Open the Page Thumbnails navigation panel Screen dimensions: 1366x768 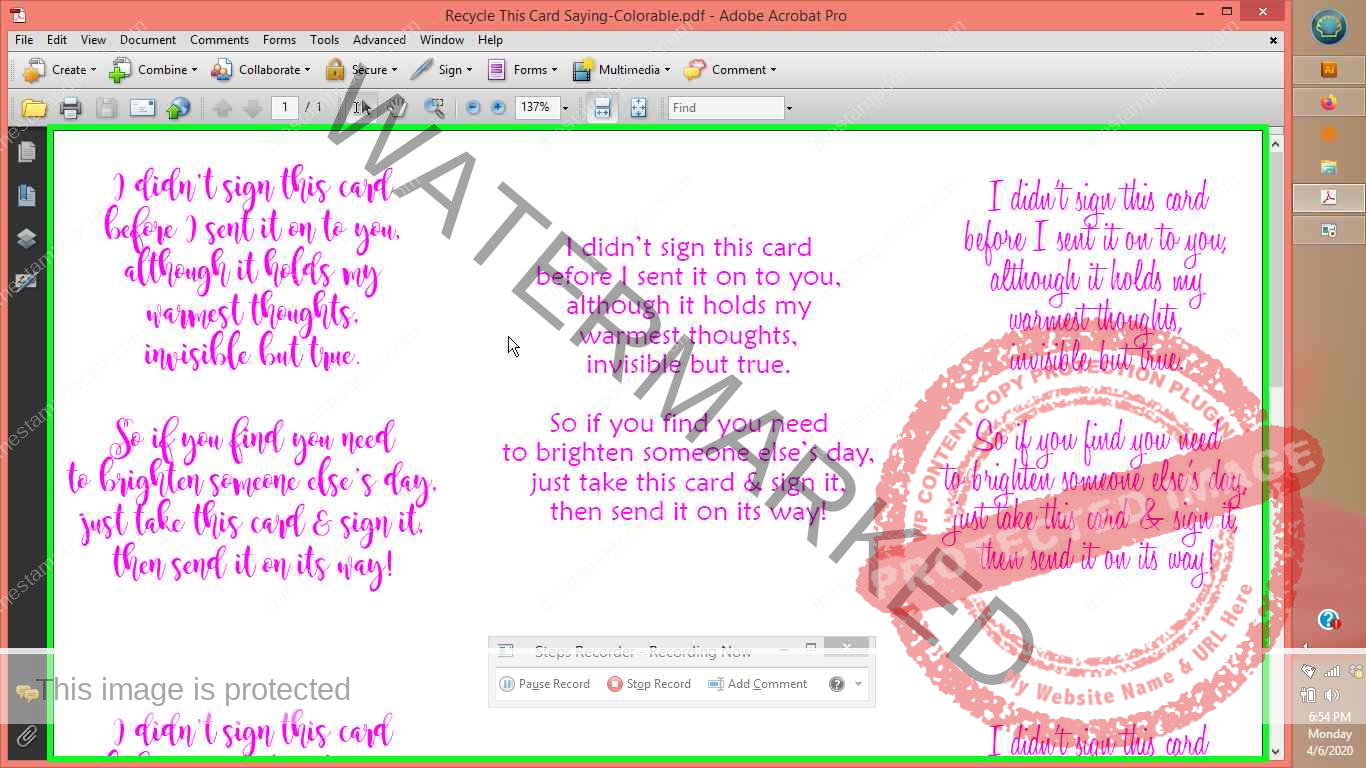pos(27,152)
